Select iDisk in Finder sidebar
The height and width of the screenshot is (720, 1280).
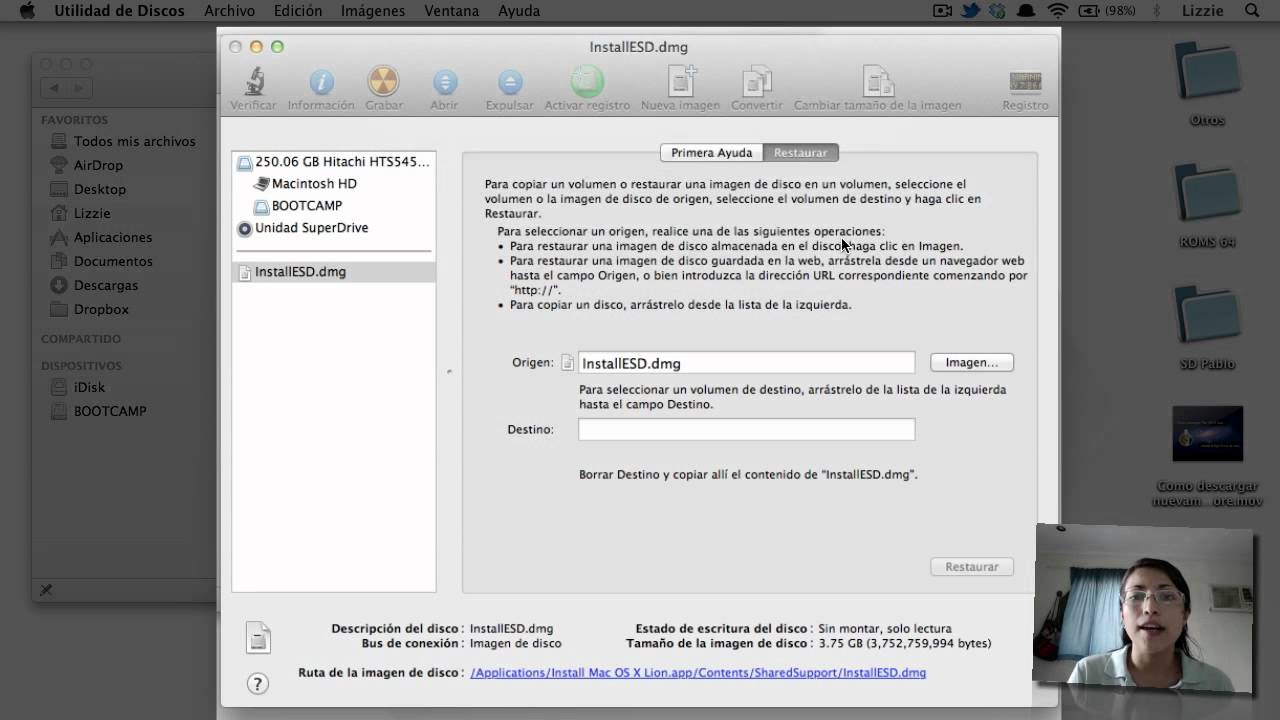[x=77, y=387]
